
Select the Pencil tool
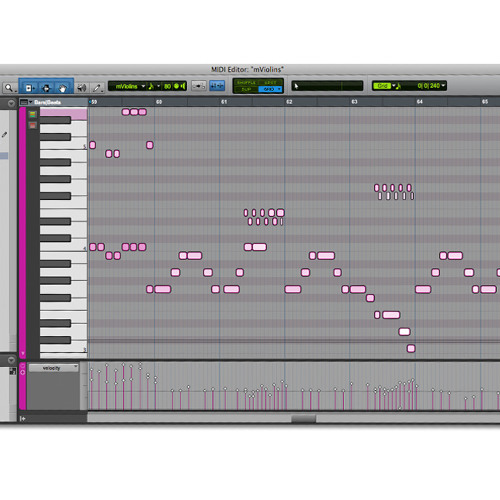point(97,88)
